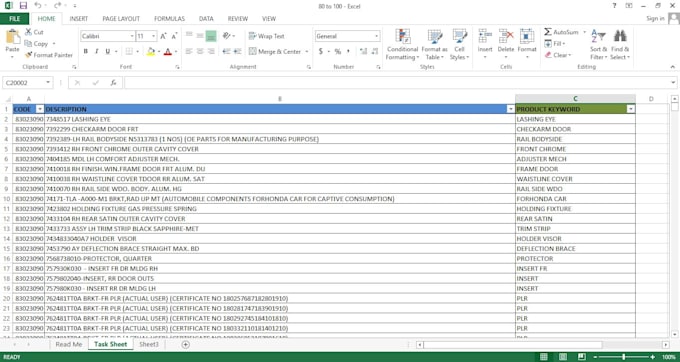Switch to the PAGE LAYOUT ribbon tab

(121, 19)
